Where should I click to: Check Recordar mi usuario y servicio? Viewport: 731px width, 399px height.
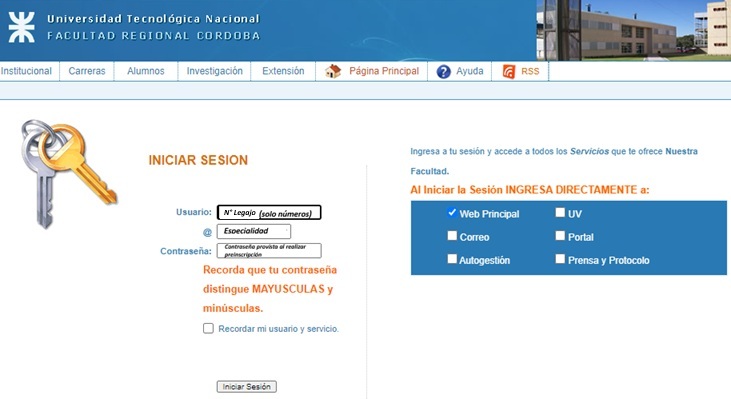coord(208,329)
